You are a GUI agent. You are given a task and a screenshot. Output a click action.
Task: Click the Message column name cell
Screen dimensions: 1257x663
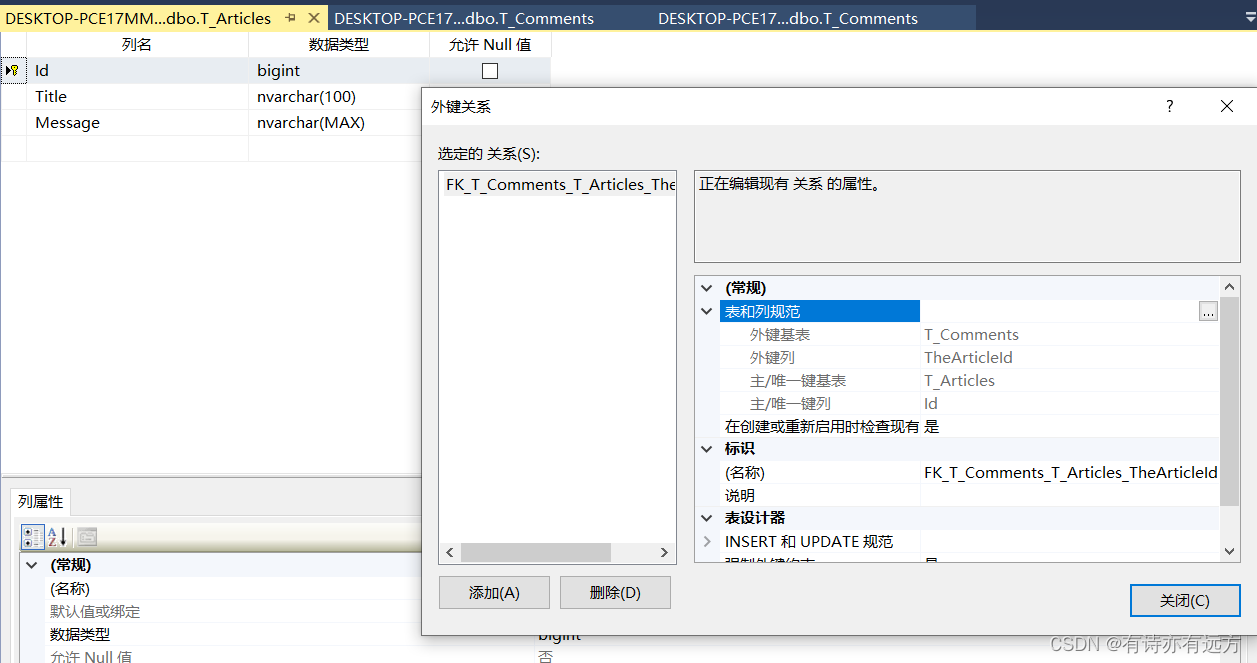(137, 123)
